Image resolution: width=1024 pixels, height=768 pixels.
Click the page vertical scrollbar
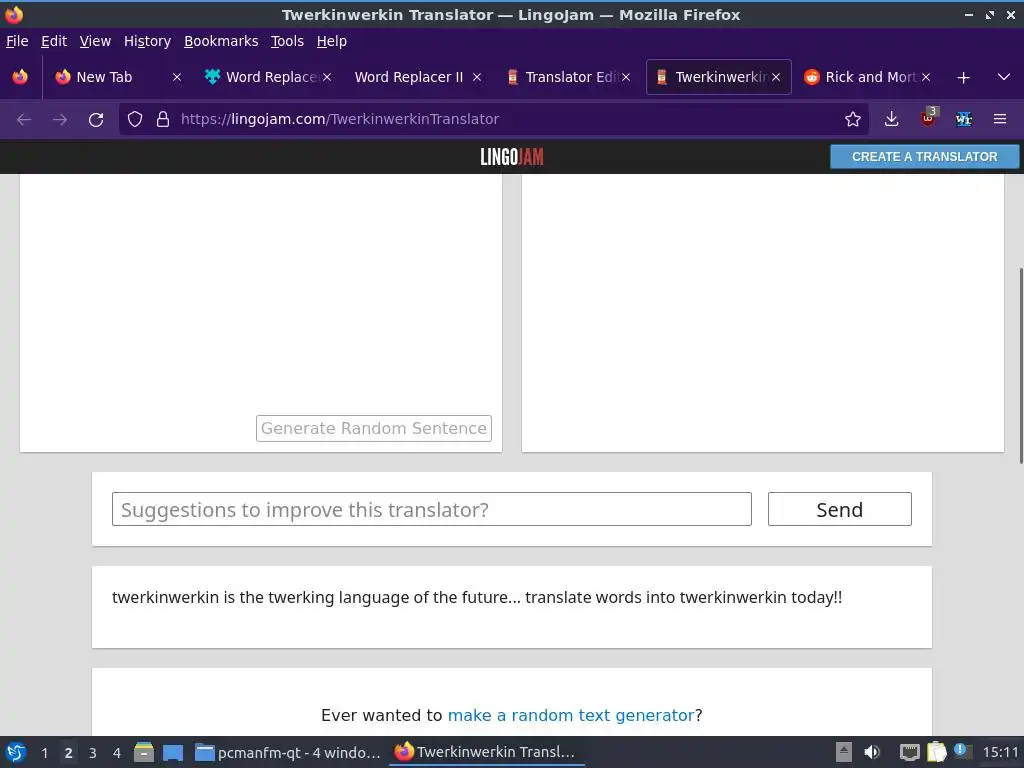(x=1020, y=366)
